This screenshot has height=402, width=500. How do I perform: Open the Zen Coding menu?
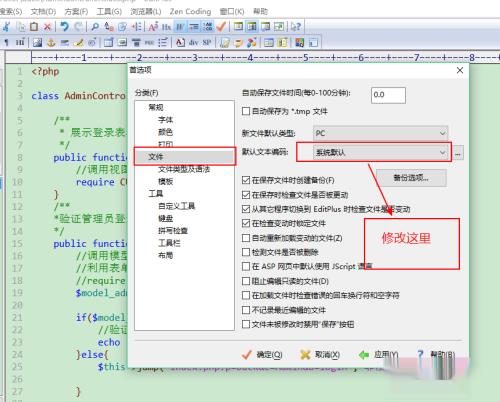(x=190, y=12)
